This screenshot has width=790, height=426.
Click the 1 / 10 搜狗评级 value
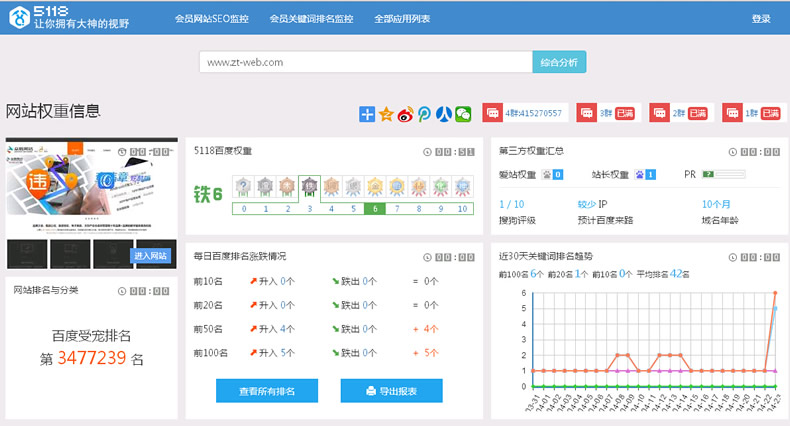click(511, 204)
